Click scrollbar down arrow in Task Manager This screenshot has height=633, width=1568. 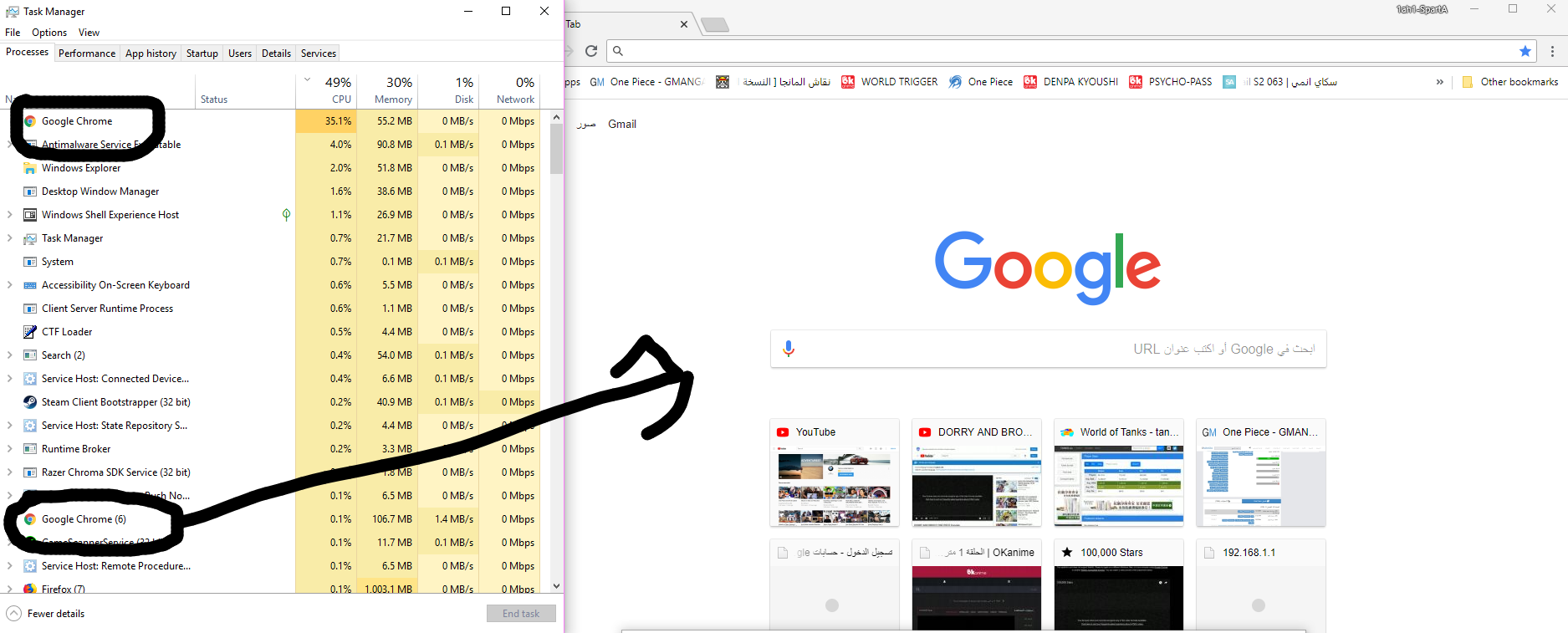(556, 586)
